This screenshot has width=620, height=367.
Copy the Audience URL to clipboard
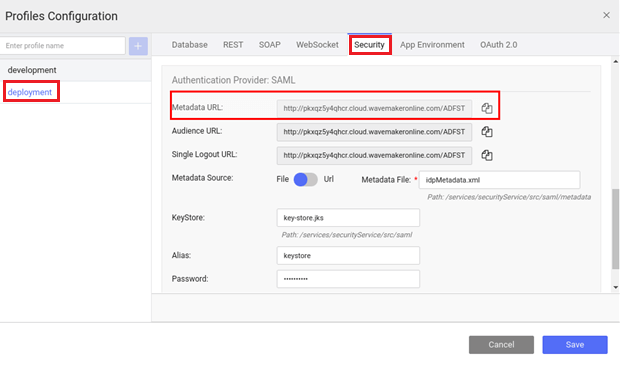tap(487, 132)
